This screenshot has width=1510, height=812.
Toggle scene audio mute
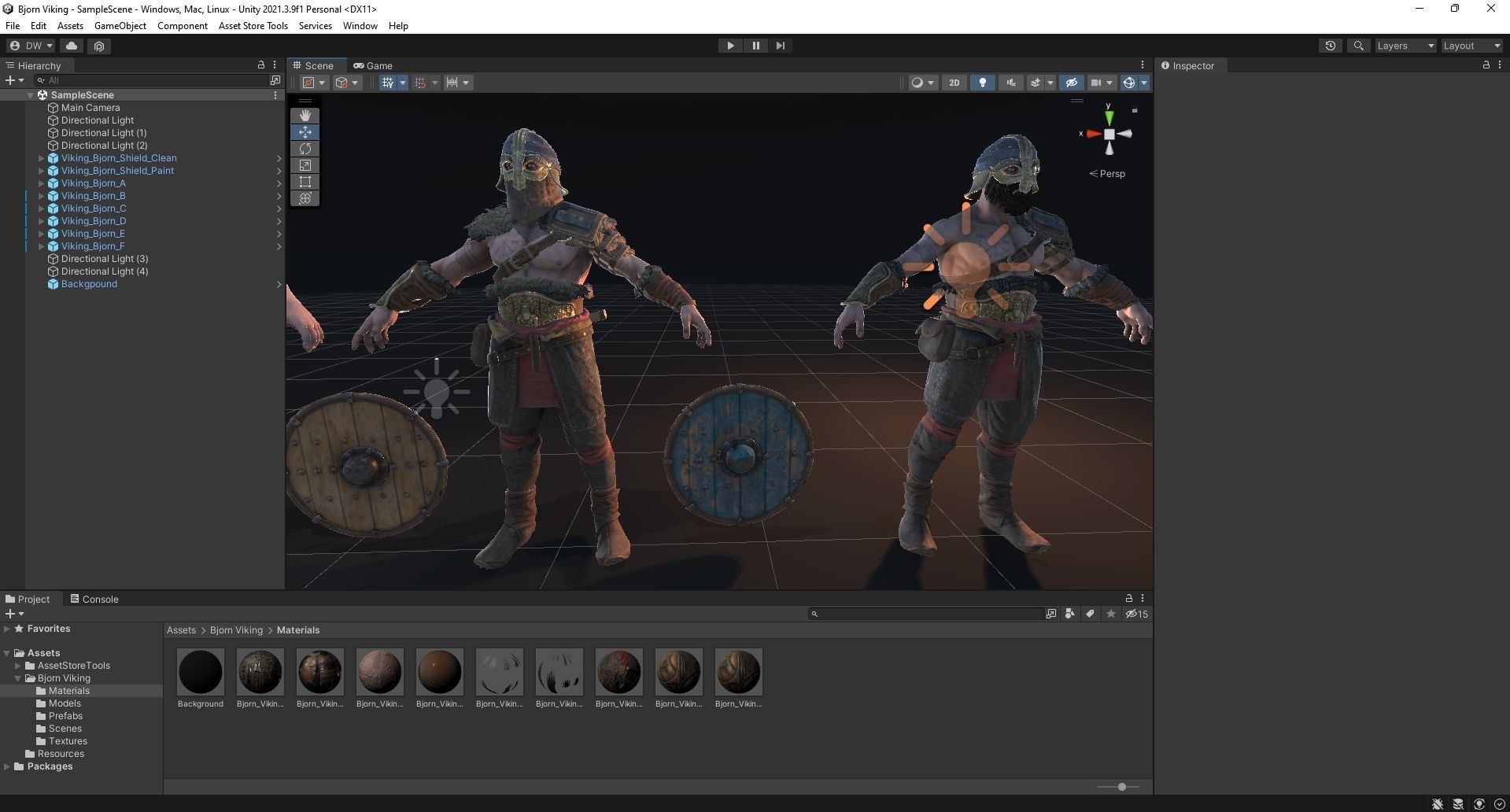coord(1010,83)
